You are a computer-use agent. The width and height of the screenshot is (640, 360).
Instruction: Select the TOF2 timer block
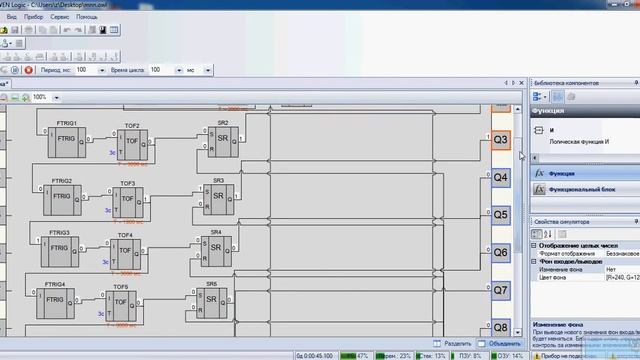point(132,145)
